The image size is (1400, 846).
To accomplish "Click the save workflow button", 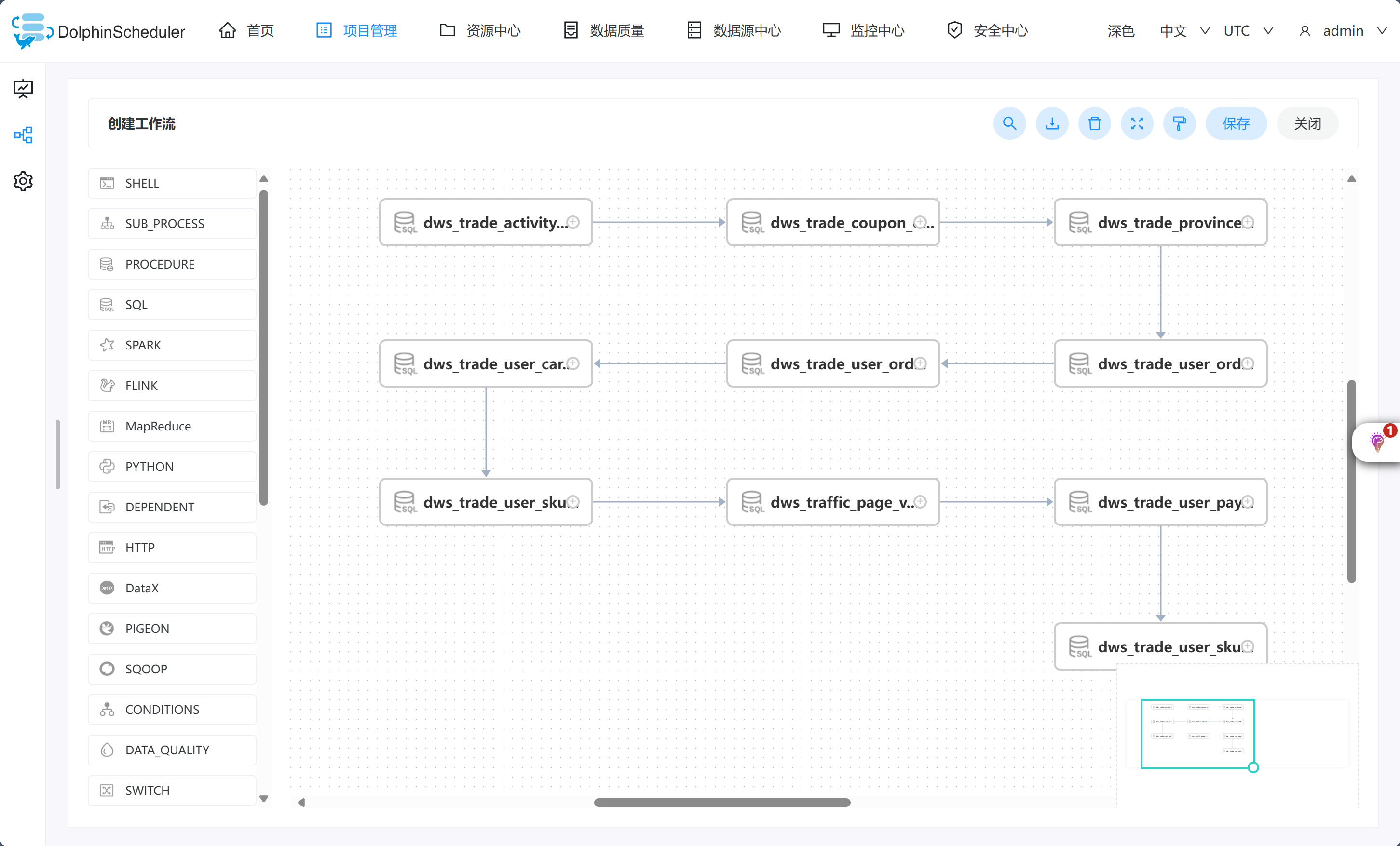I will tap(1237, 123).
